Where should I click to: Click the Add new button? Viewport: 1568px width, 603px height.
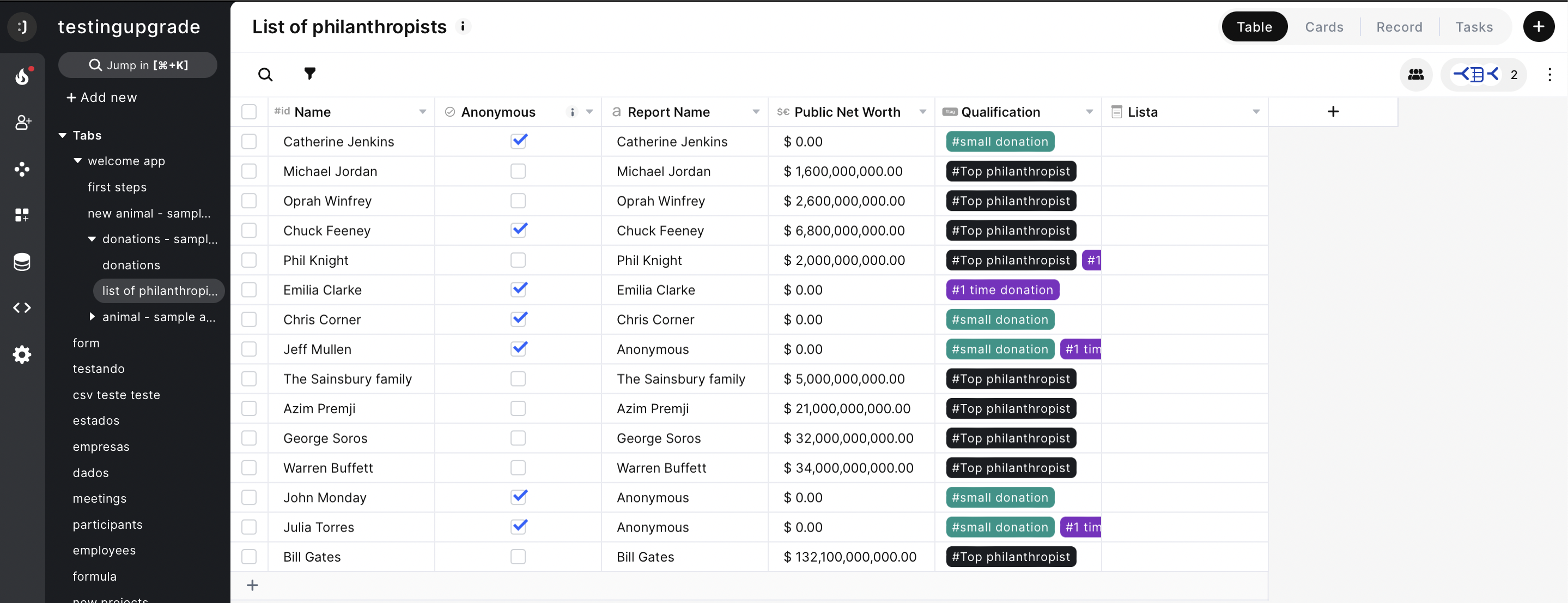(102, 98)
